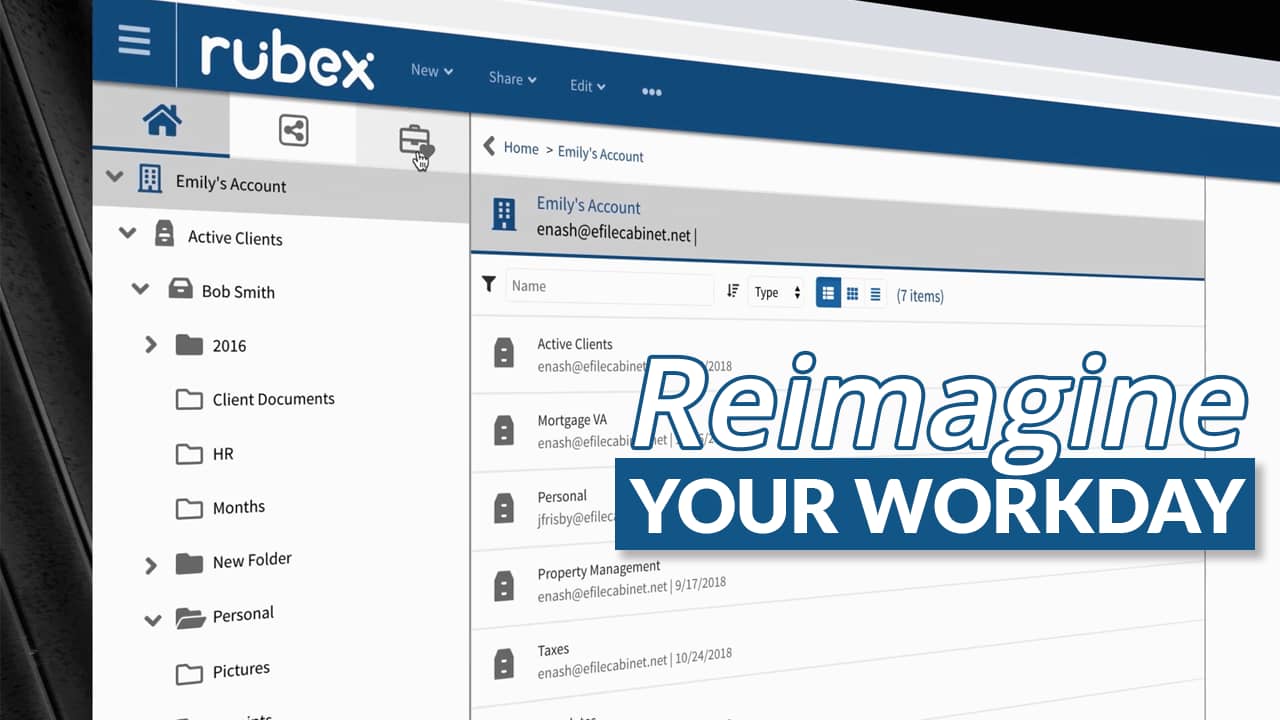Click the HR folder icon
This screenshot has width=1280, height=720.
pyautogui.click(x=189, y=455)
